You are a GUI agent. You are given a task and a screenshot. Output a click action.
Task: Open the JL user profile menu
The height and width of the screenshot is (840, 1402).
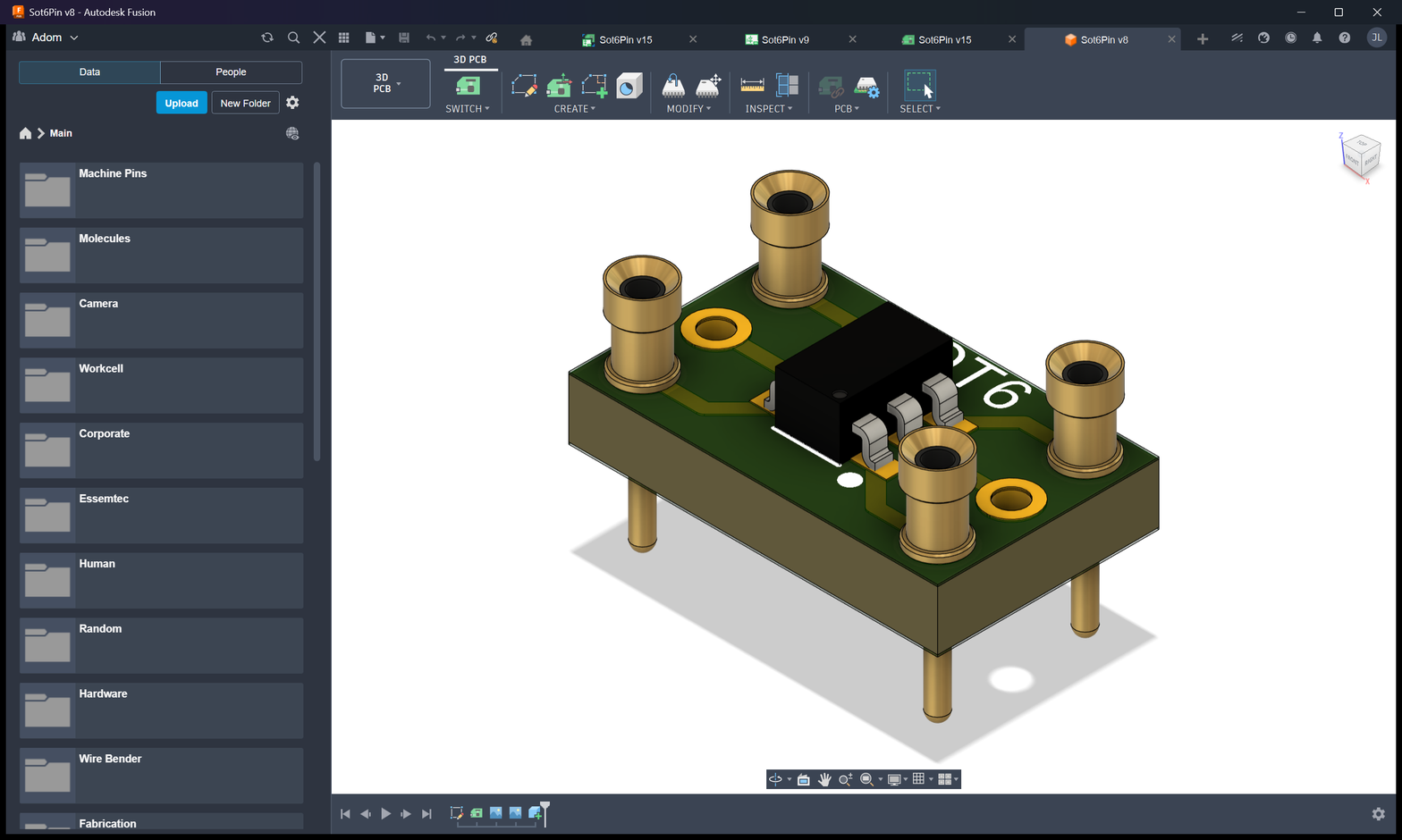(x=1377, y=38)
